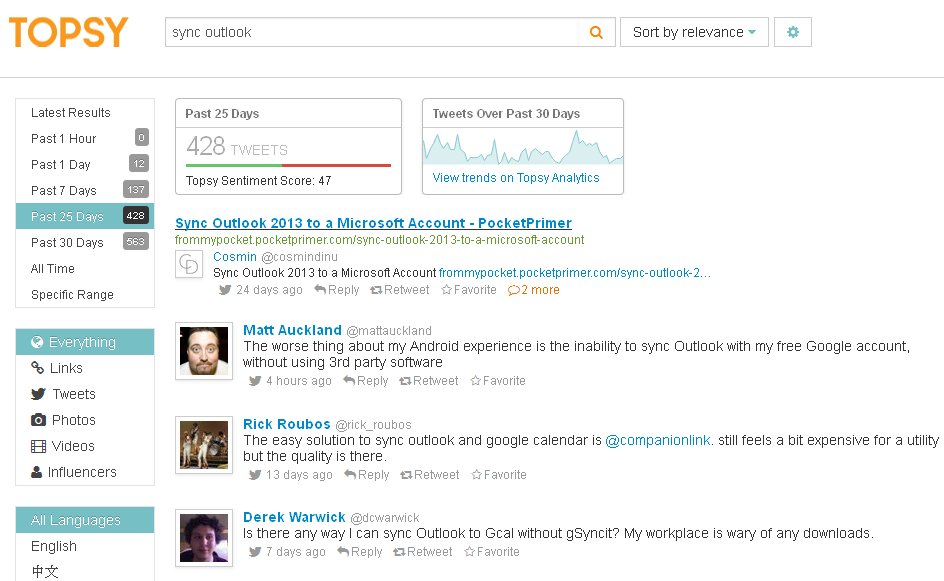The image size is (944, 581).
Task: Click the tweets trend sparkline chart
Action: click(523, 148)
